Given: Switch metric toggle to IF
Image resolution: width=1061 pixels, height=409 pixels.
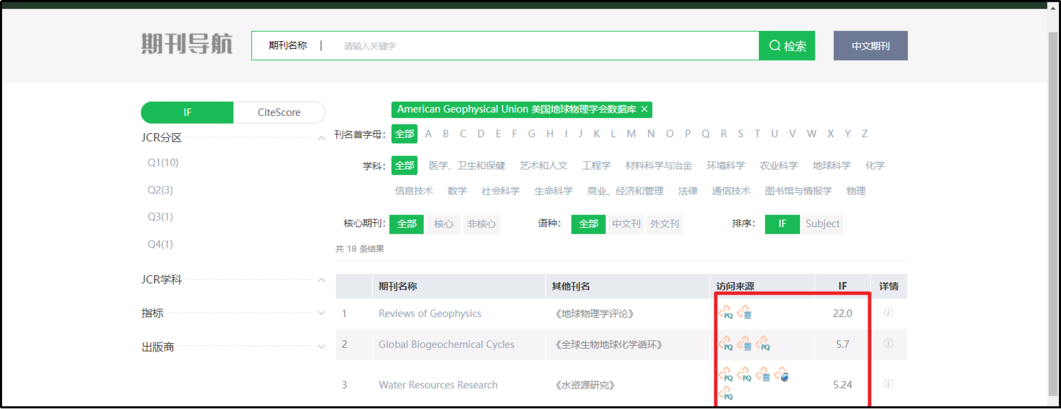Looking at the screenshot, I should (x=187, y=112).
